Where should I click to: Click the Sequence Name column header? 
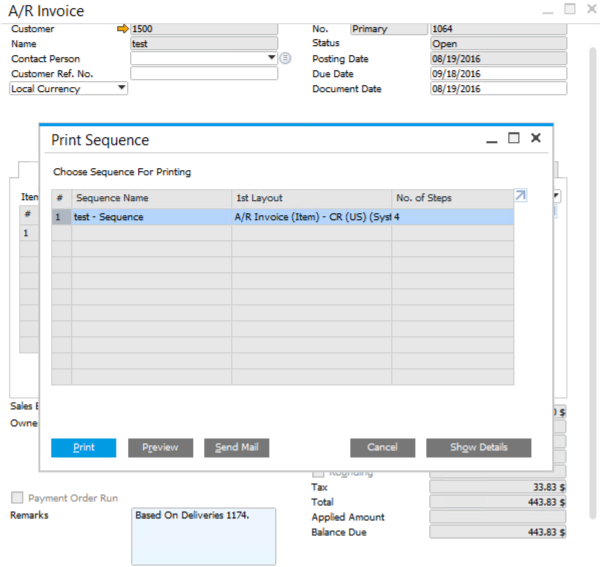[150, 198]
